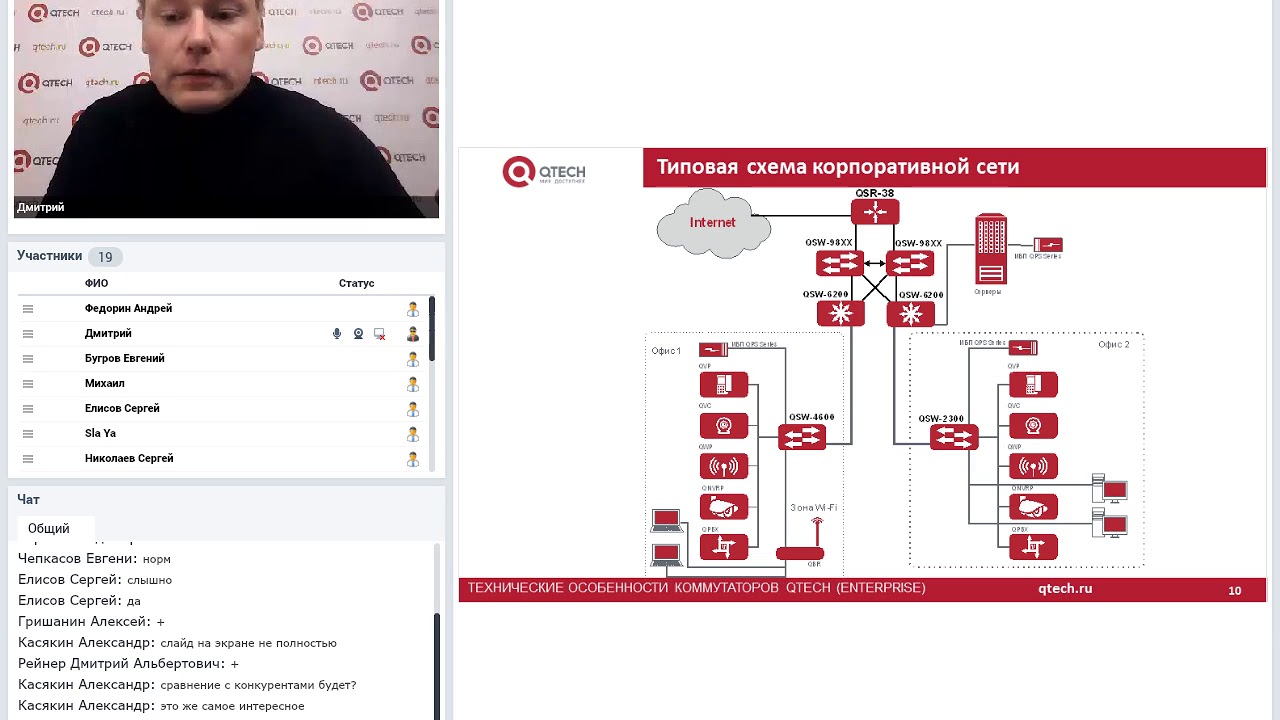Click the Участники panel title
This screenshot has width=1280, height=720.
(x=49, y=256)
